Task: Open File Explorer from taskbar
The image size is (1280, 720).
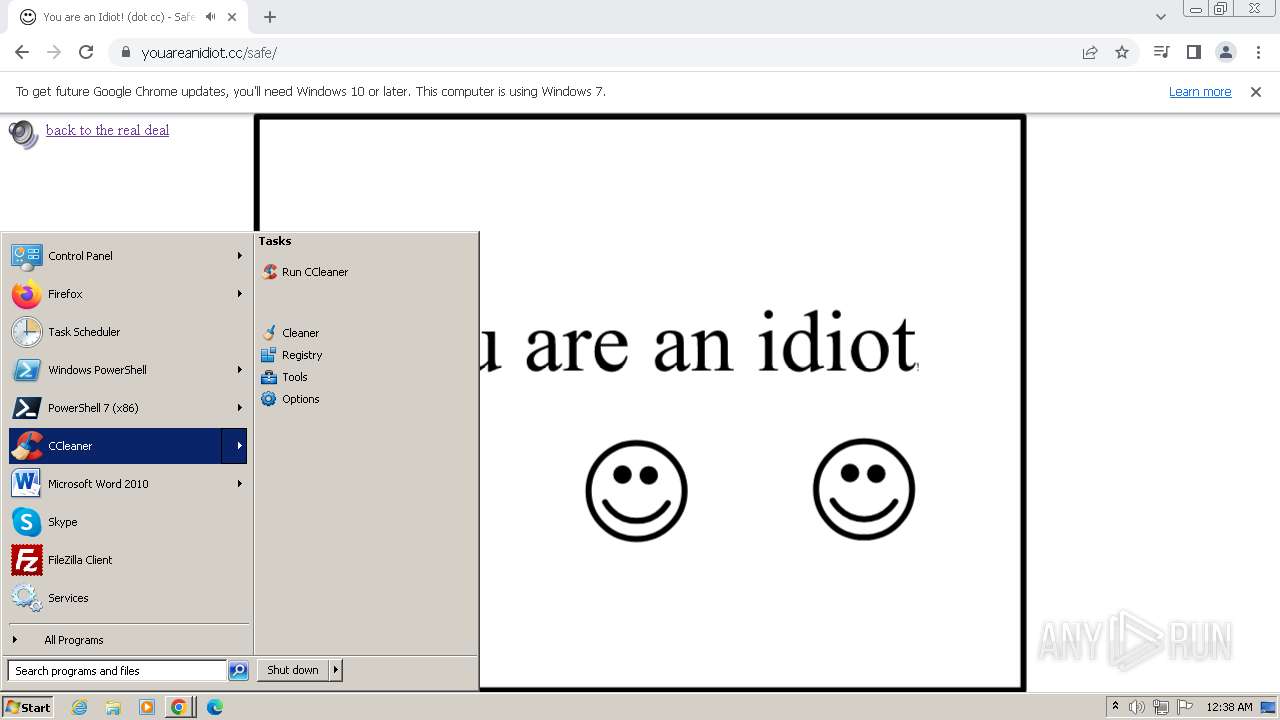Action: coord(113,707)
